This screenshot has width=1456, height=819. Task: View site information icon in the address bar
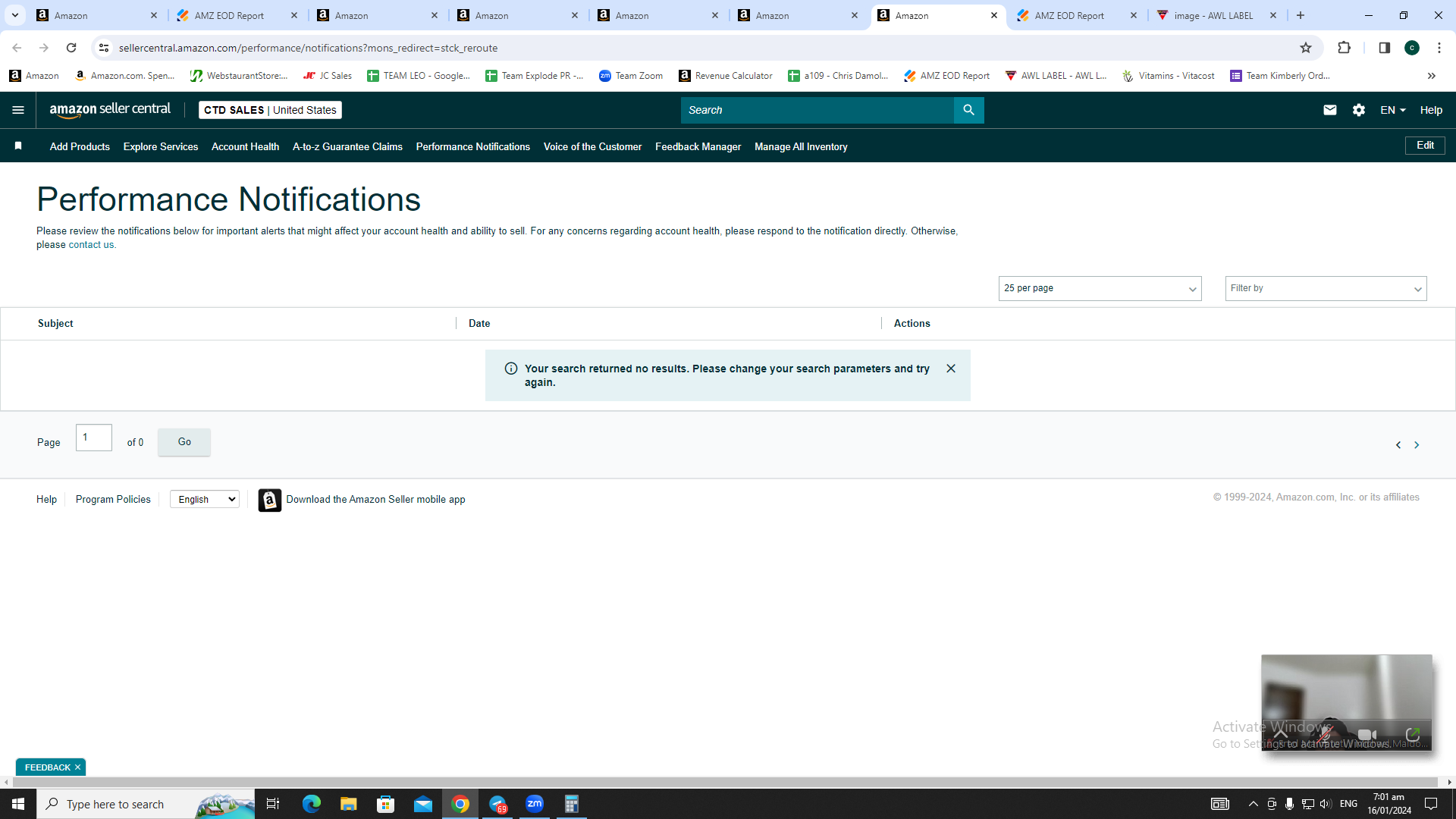[x=104, y=48]
